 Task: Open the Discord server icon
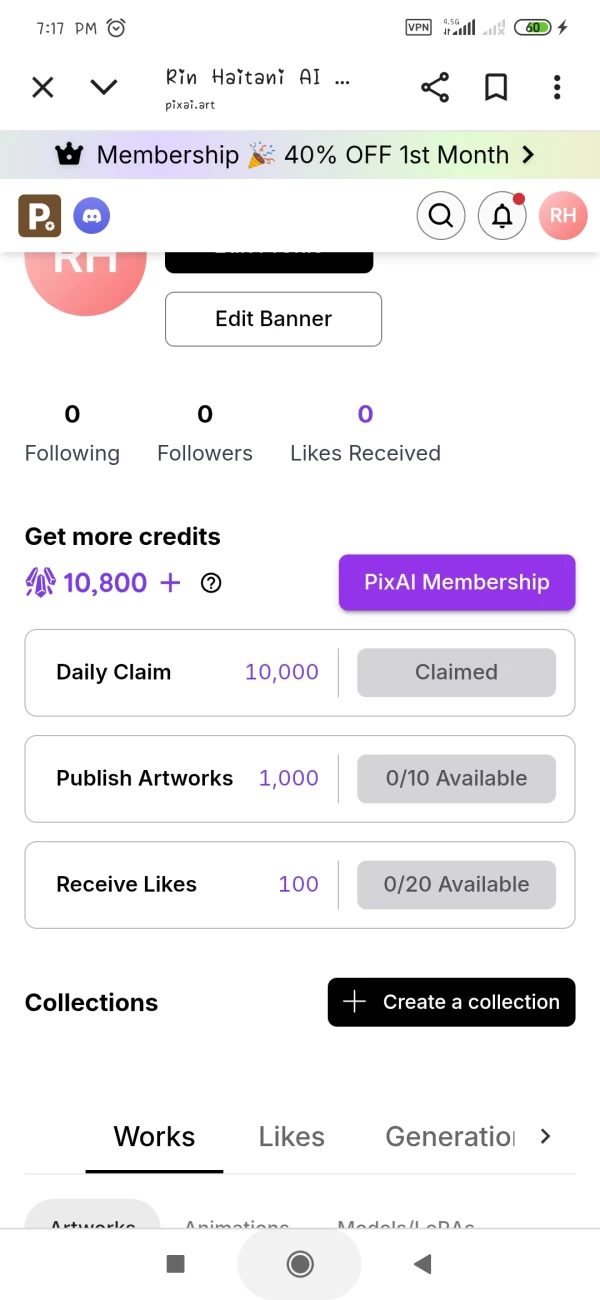92,215
